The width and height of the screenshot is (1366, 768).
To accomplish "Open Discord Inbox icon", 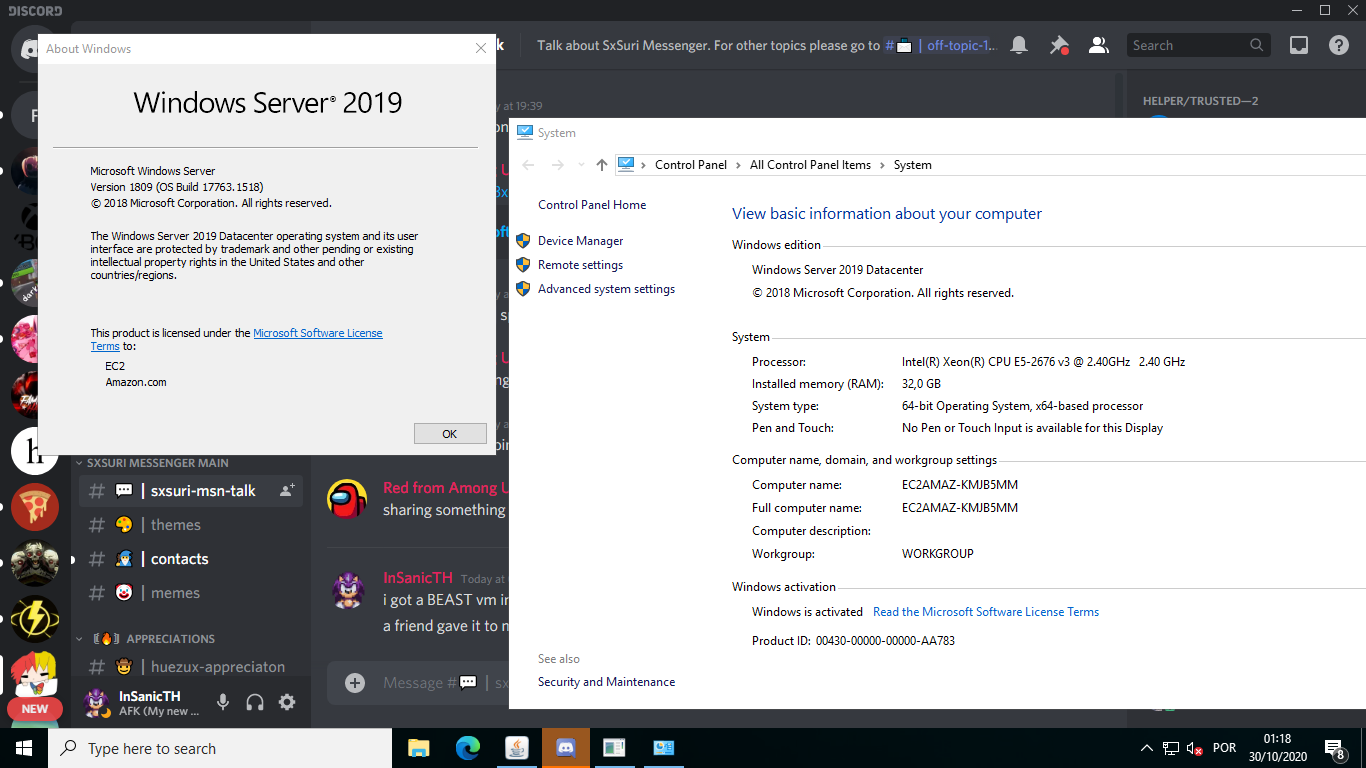I will click(1299, 45).
